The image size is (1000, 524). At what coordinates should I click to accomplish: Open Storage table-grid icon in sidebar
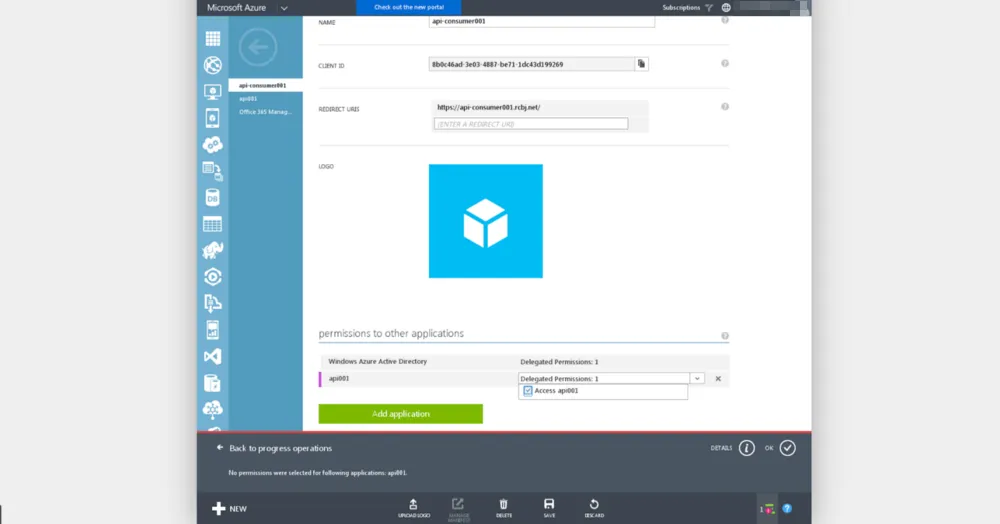[212, 224]
